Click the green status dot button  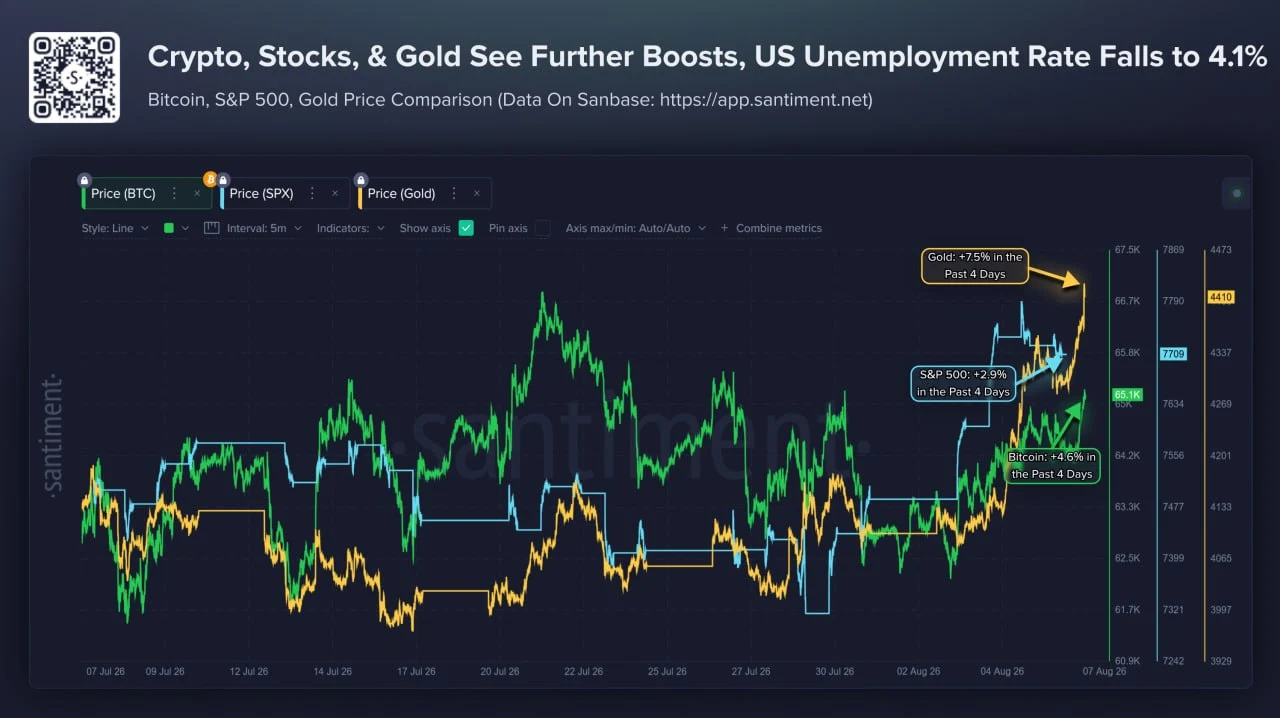coord(1237,194)
